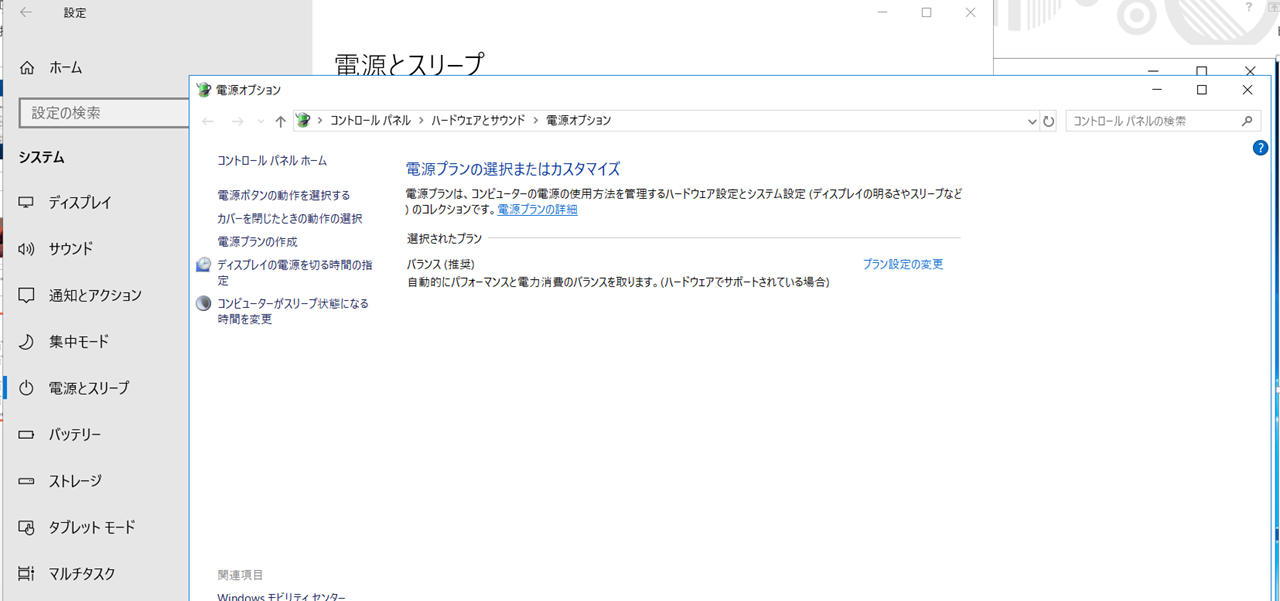Open help using the blue ? icon
The width and height of the screenshot is (1280, 601).
tap(1258, 148)
